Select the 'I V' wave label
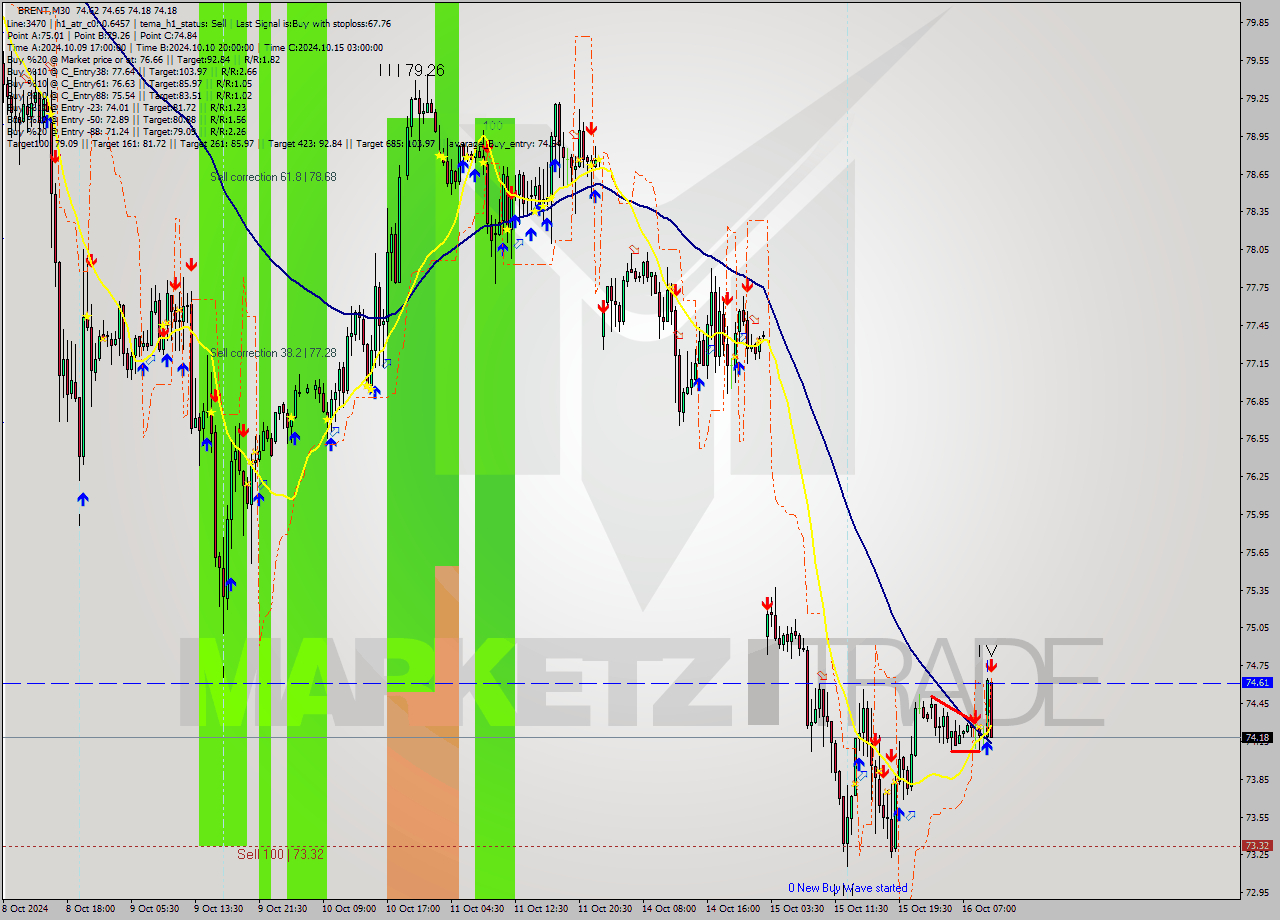Viewport: 1280px width, 920px height. (x=987, y=650)
